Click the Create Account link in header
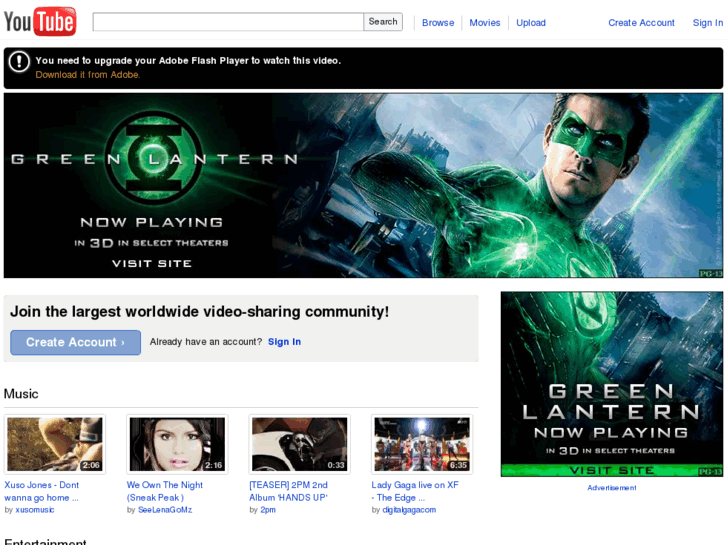 (x=641, y=23)
